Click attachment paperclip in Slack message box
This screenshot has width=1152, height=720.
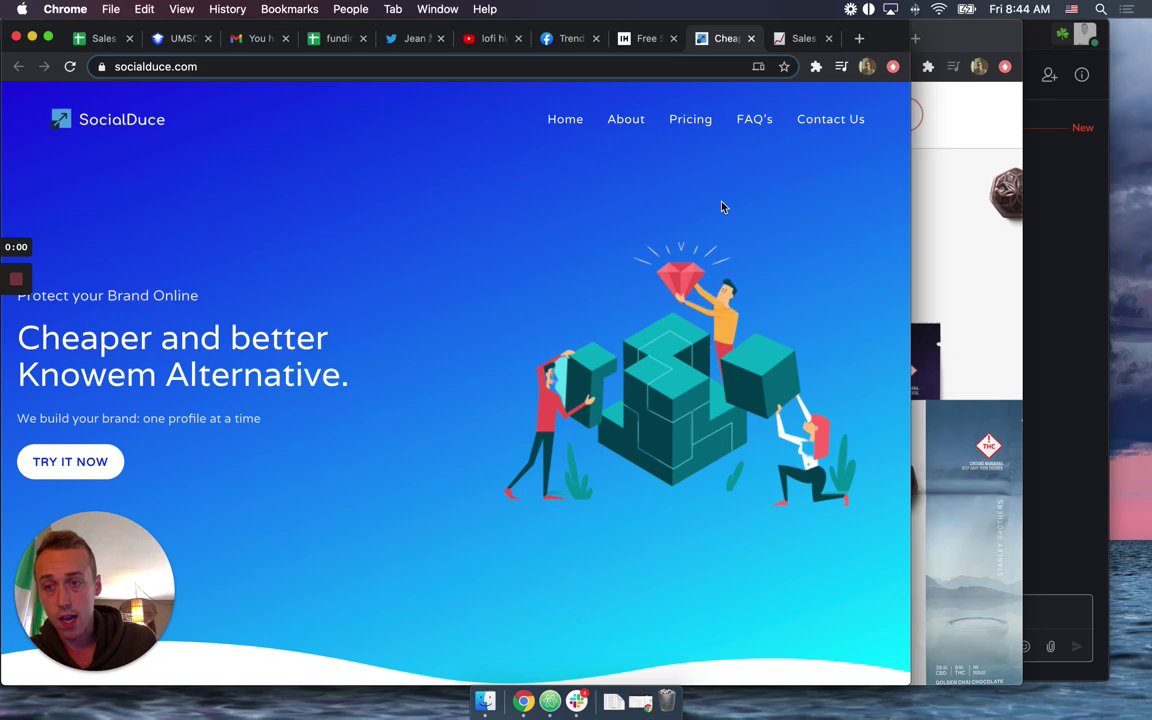pyautogui.click(x=1051, y=647)
